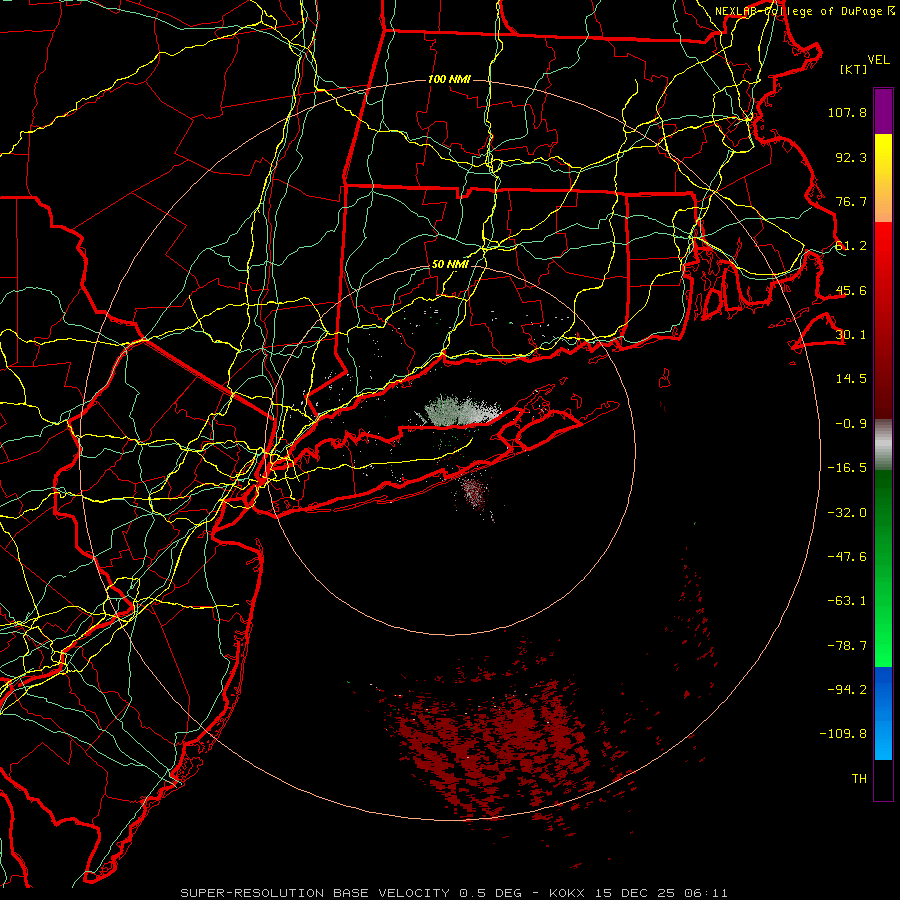Click the purple segment of the color bar
Viewport: 900px width, 900px height.
click(883, 112)
